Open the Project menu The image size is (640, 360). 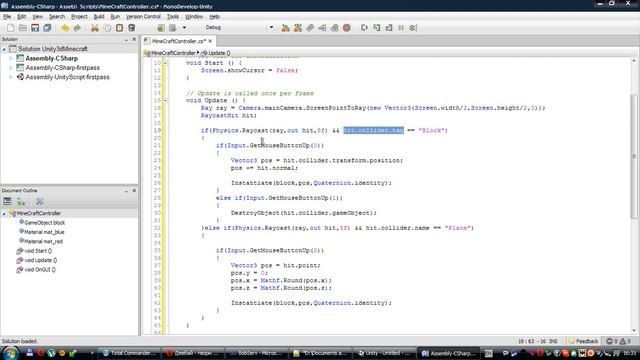[79, 17]
